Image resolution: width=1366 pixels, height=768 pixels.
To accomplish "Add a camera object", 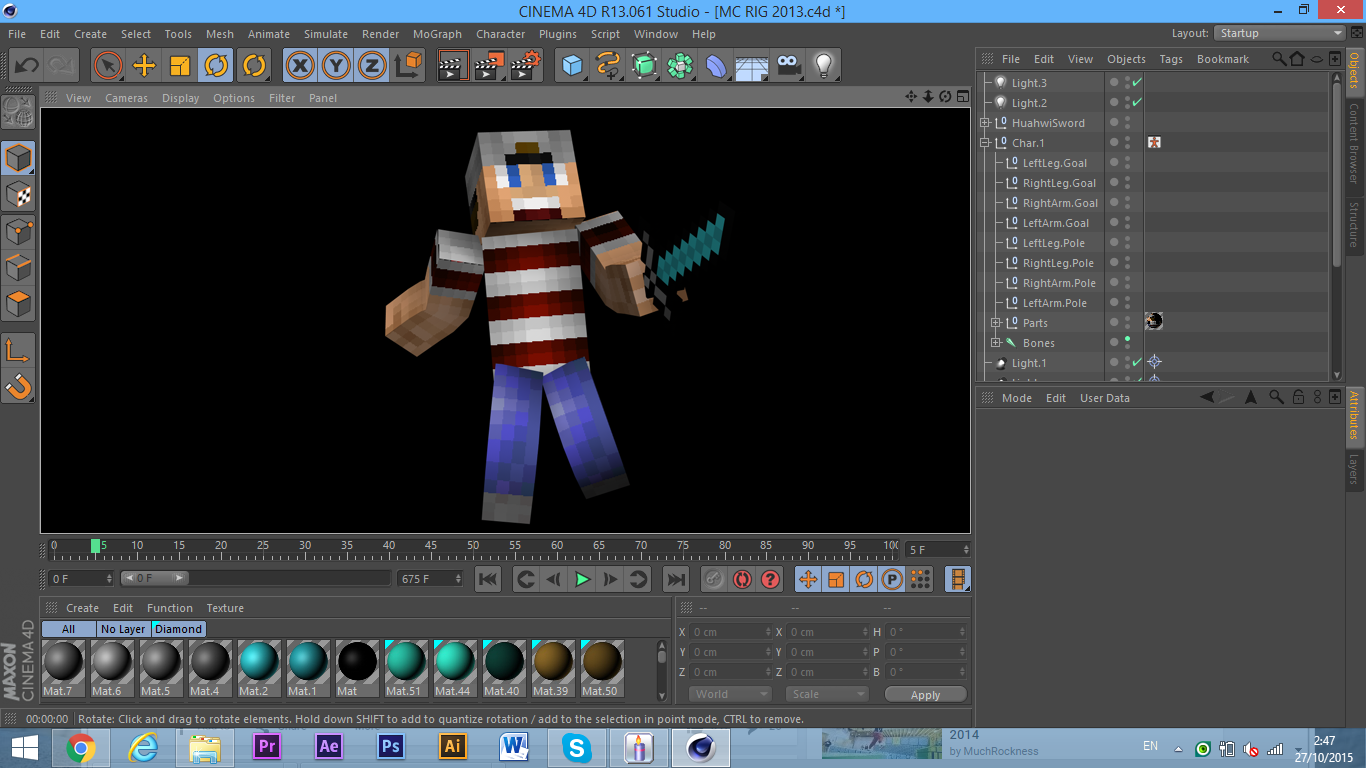I will click(788, 66).
